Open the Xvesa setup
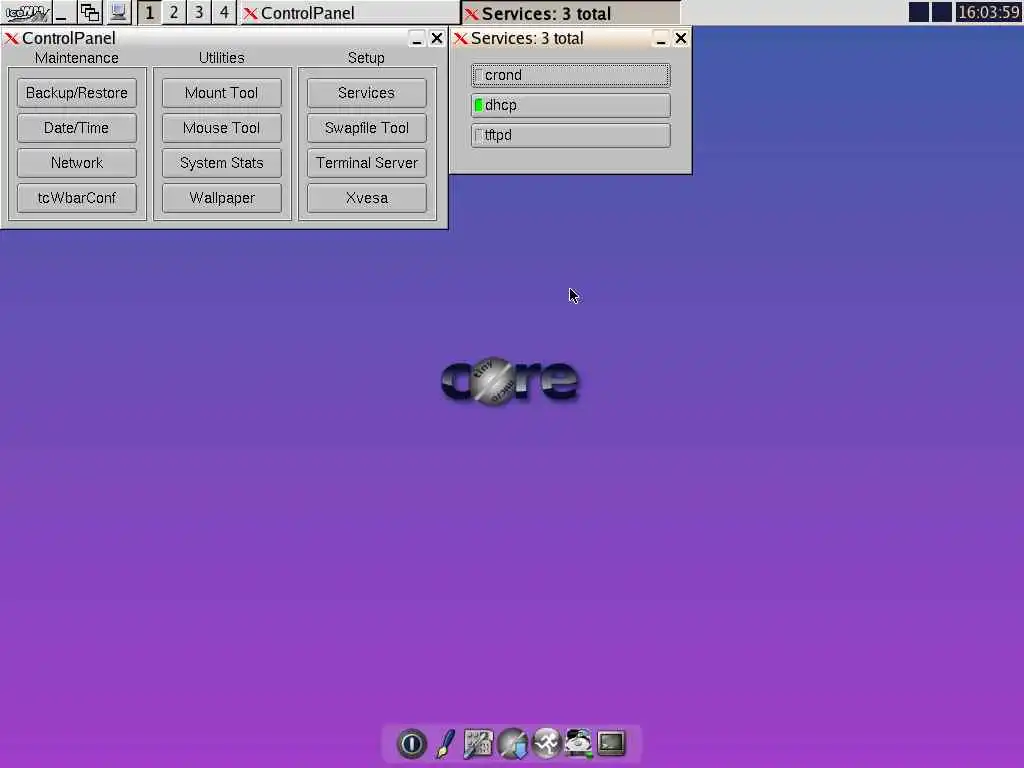This screenshot has width=1024, height=768. click(366, 198)
